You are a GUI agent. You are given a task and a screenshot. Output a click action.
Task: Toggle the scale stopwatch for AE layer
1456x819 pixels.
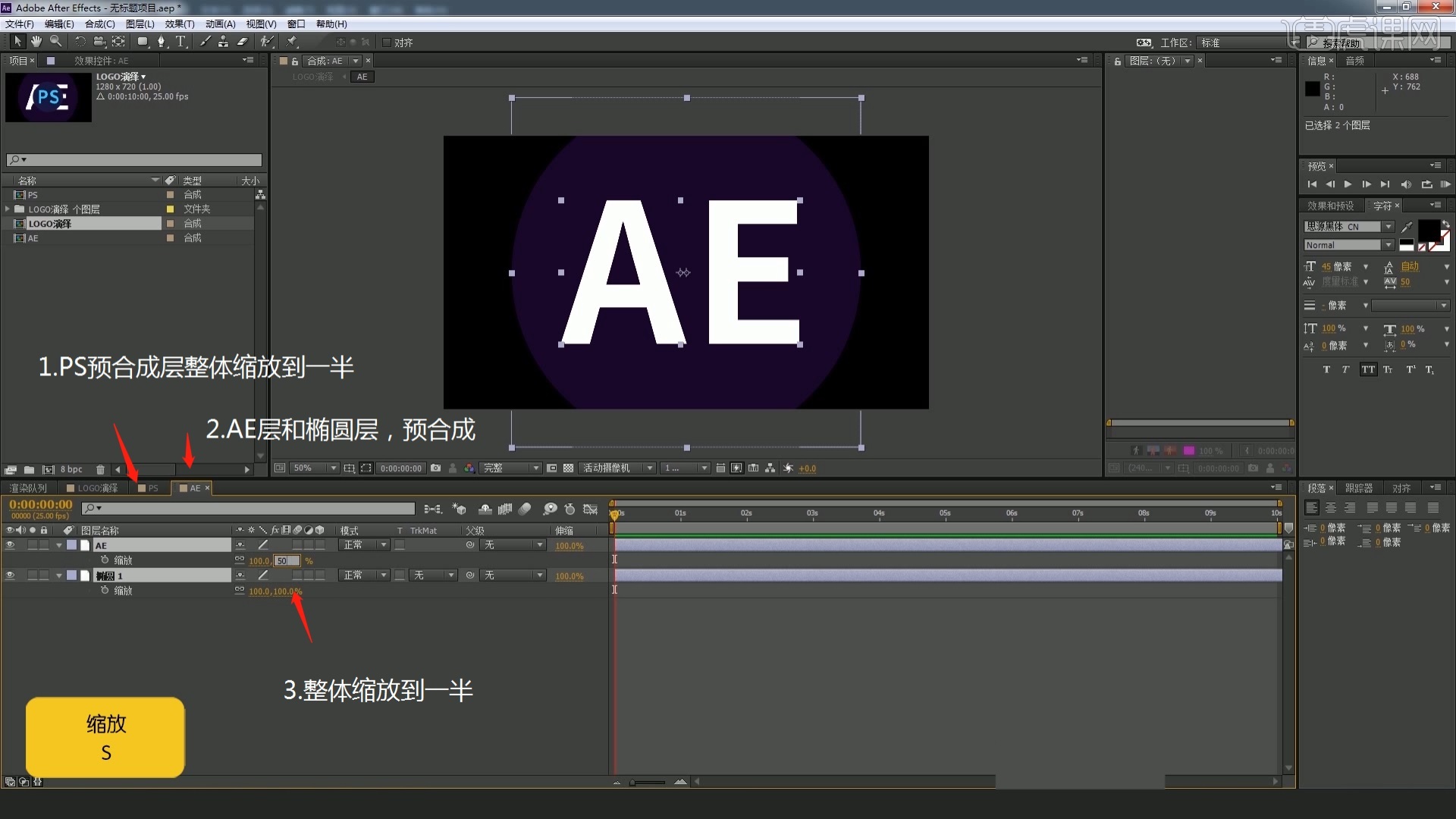tap(105, 560)
